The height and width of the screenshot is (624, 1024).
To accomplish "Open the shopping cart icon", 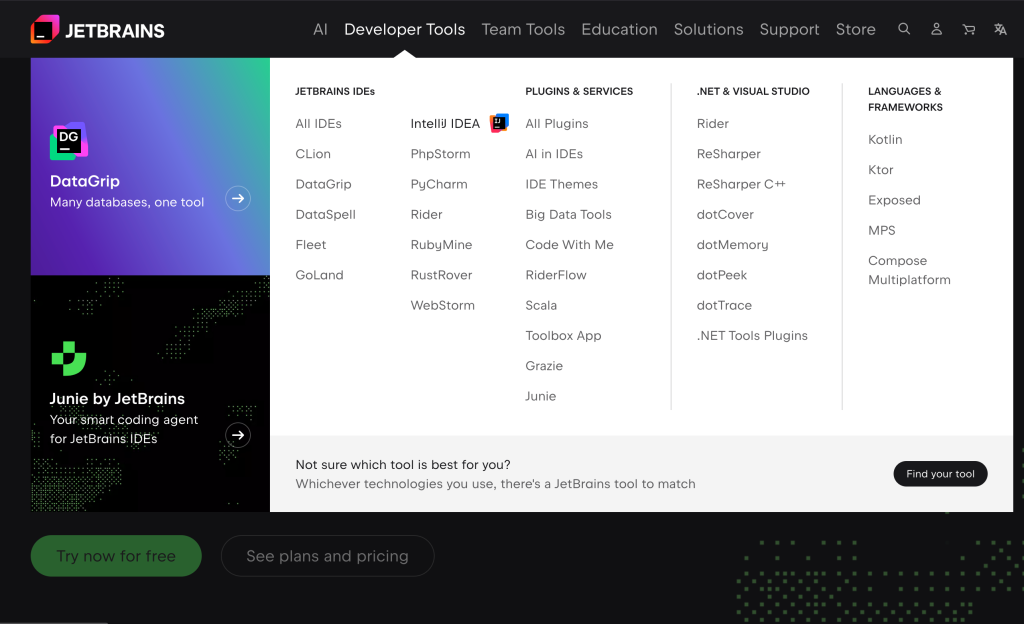I will tap(968, 29).
